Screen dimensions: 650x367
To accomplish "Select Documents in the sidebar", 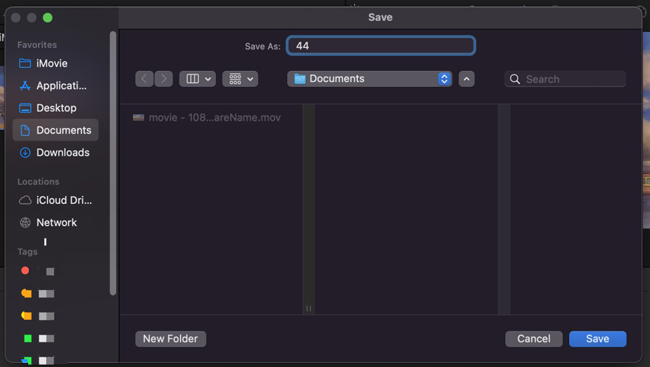I will tap(56, 130).
